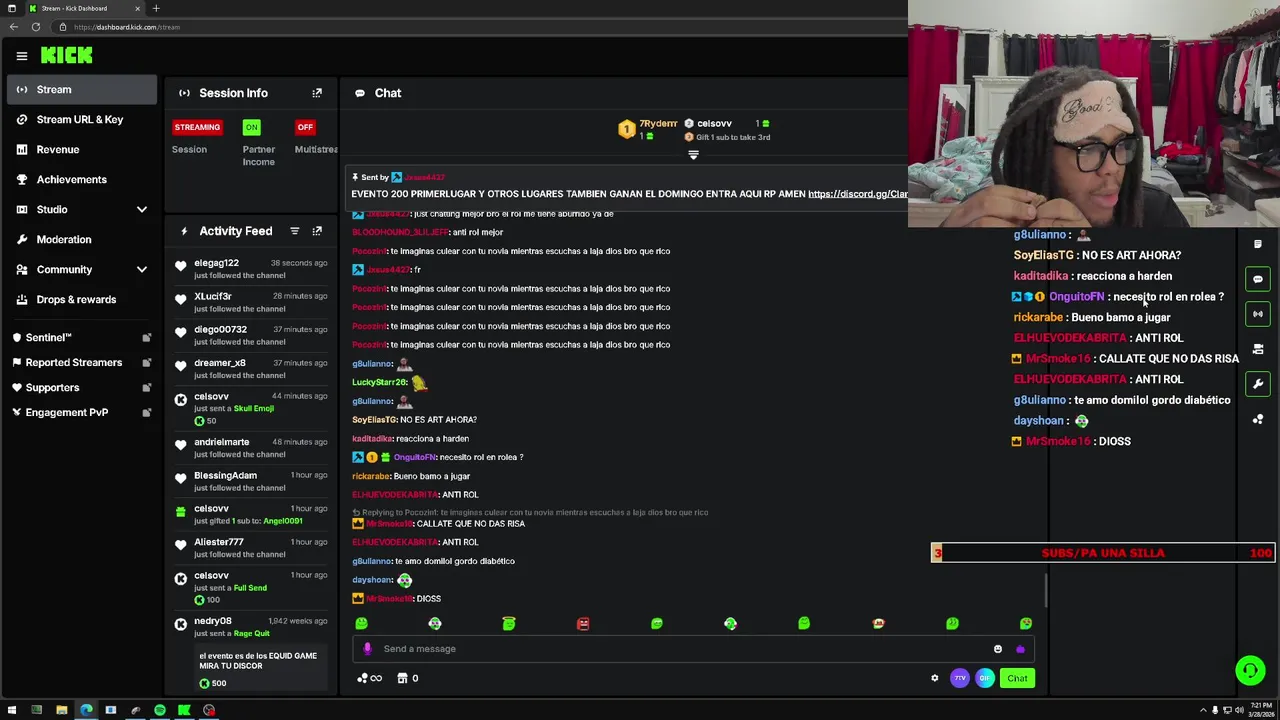Click Angel0091 gifted sub username
Viewport: 1280px width, 720px height.
point(282,521)
